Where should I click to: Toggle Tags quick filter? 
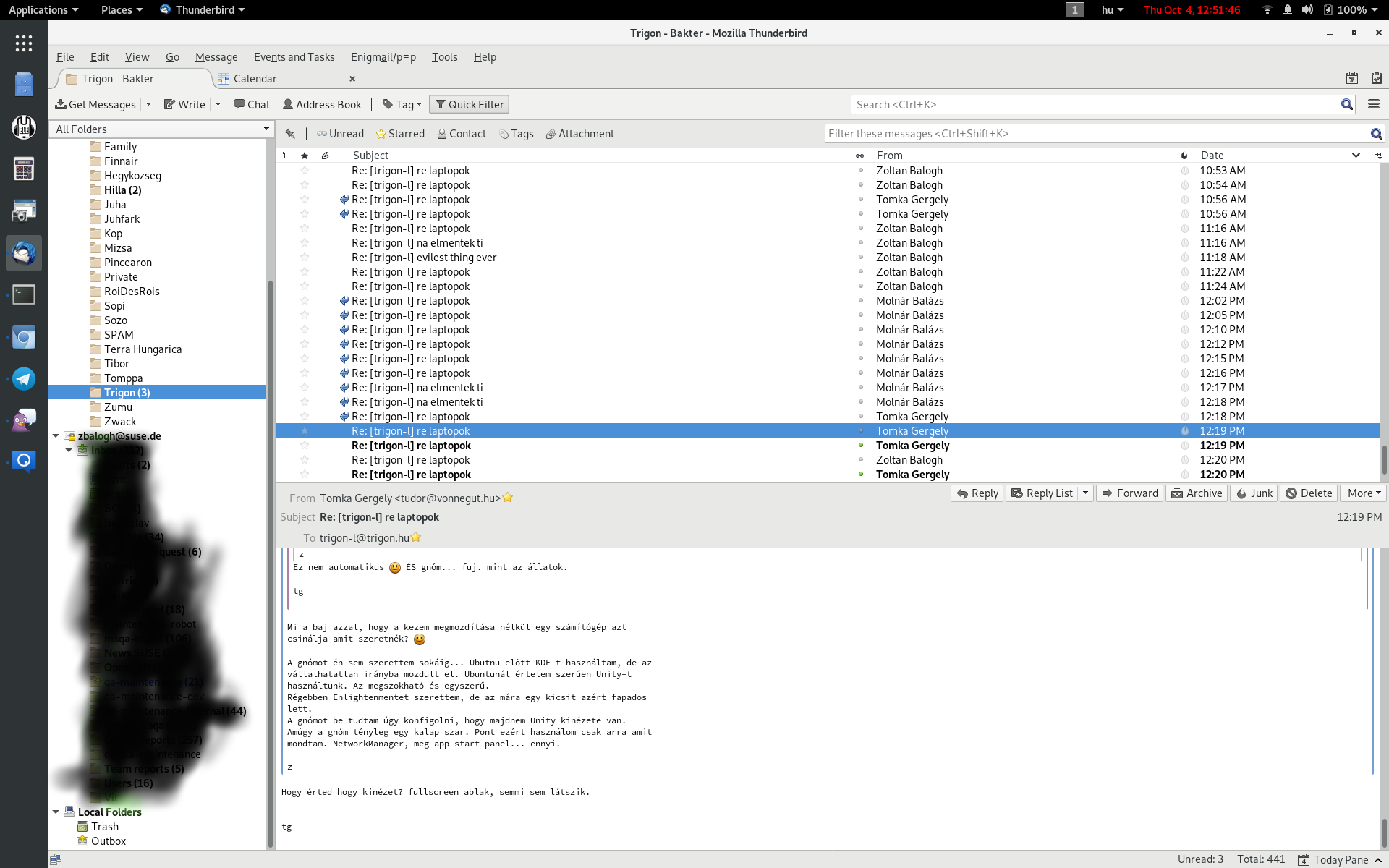tap(517, 134)
